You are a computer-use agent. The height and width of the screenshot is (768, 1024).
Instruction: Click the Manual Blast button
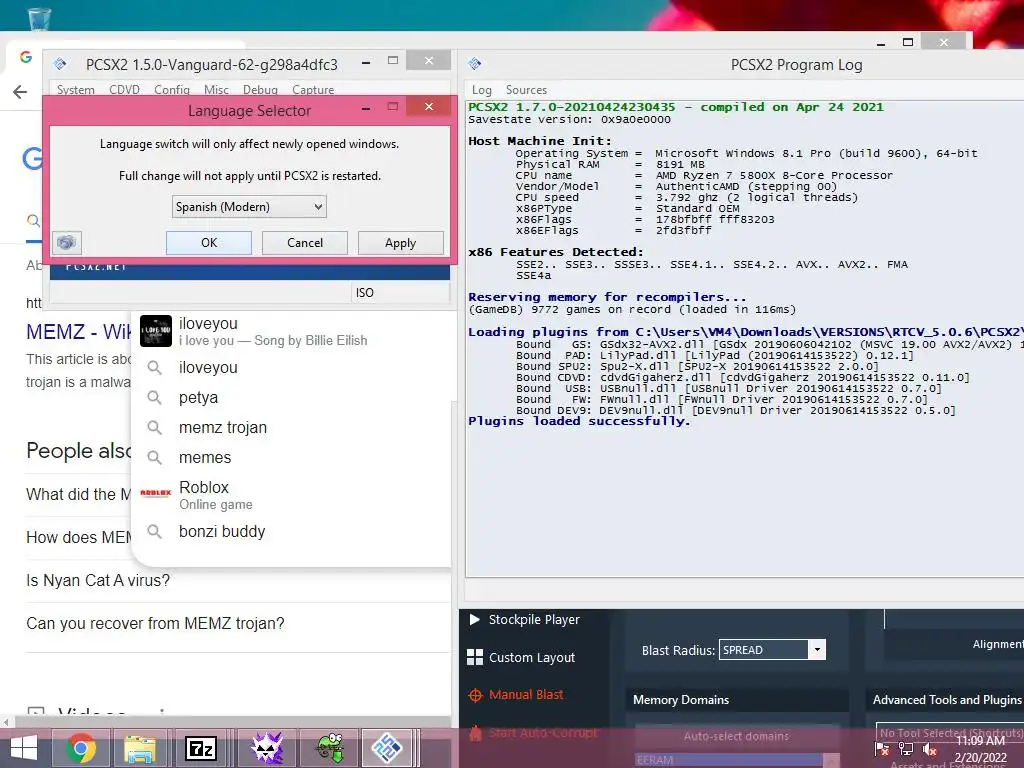tap(526, 695)
